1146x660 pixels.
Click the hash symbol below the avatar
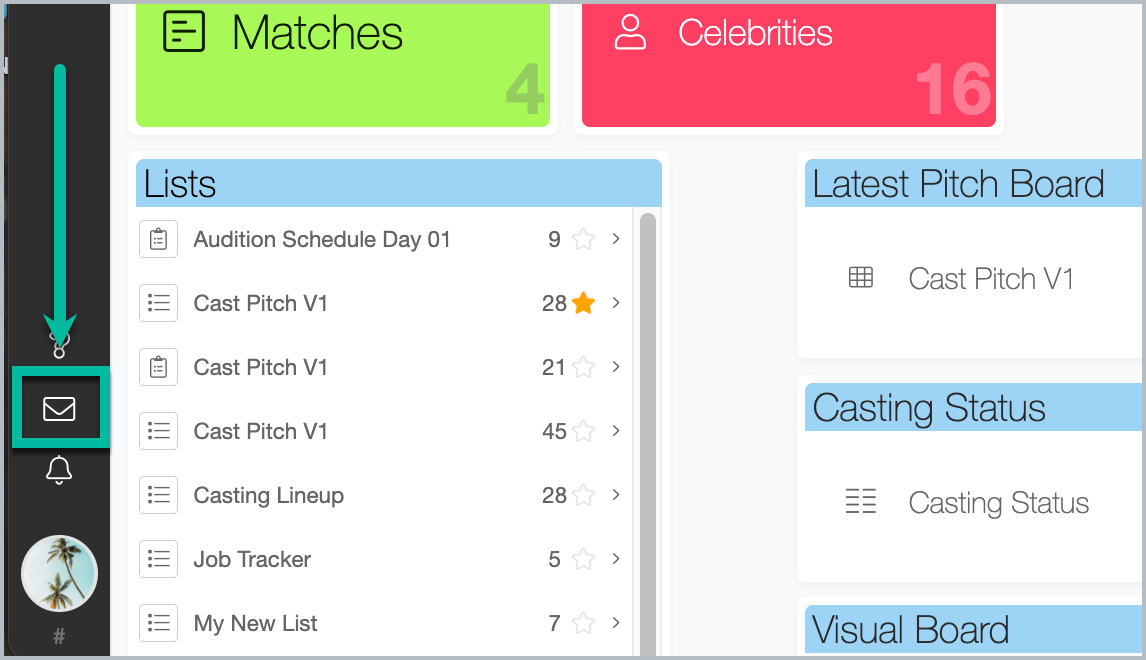pyautogui.click(x=59, y=636)
